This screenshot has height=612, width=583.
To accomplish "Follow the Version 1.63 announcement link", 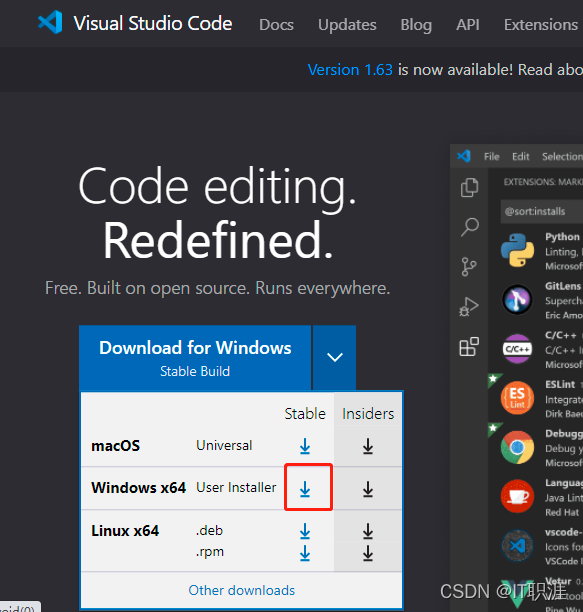I will coord(350,70).
